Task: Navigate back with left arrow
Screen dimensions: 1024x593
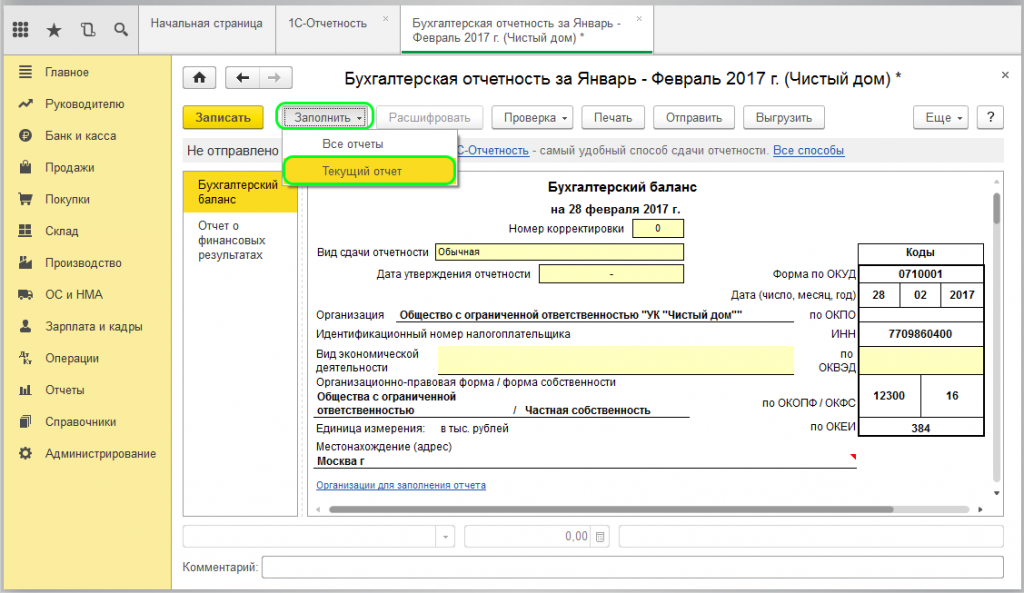Action: (x=242, y=78)
